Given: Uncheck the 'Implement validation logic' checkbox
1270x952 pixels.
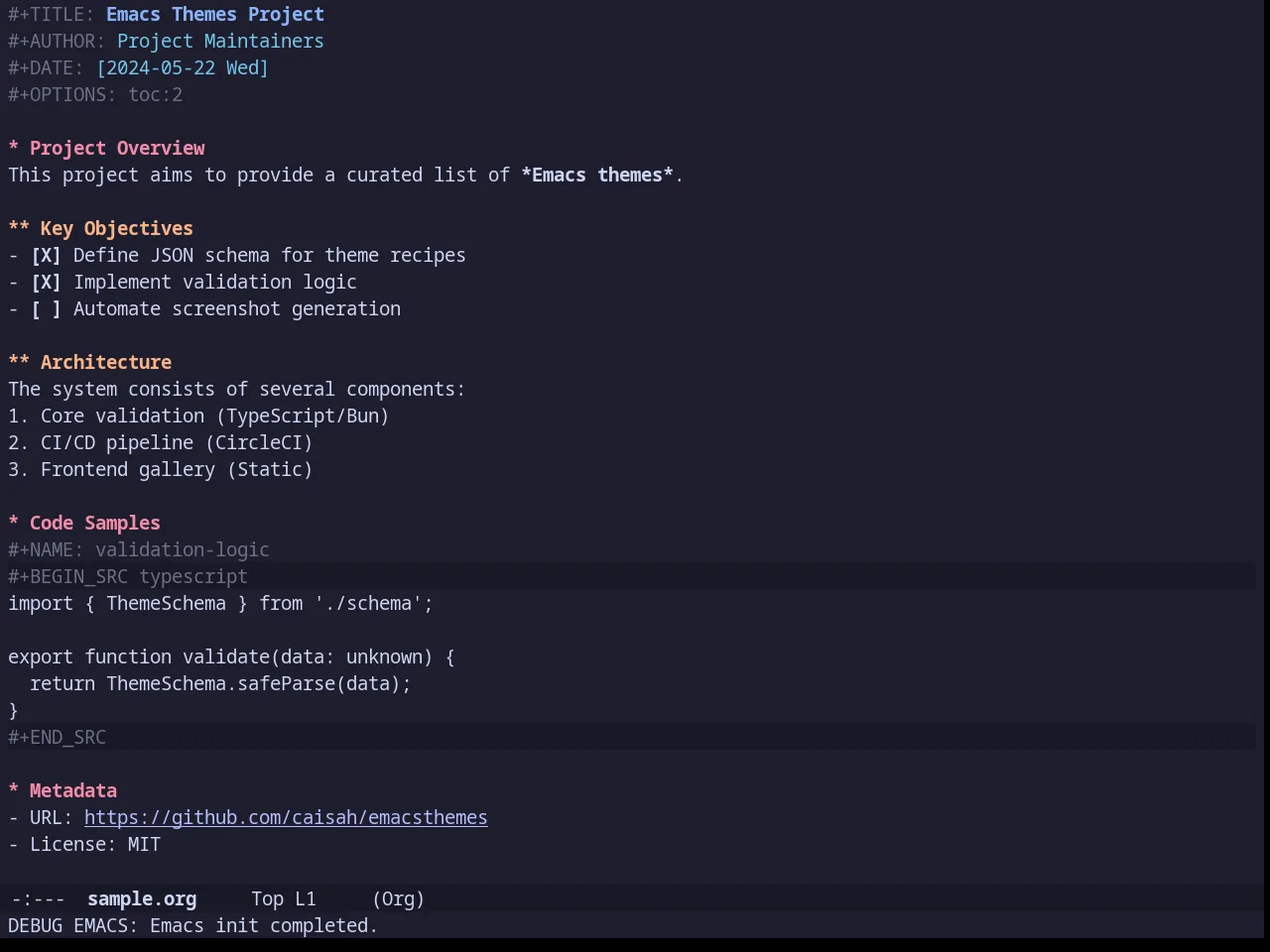Looking at the screenshot, I should point(46,282).
